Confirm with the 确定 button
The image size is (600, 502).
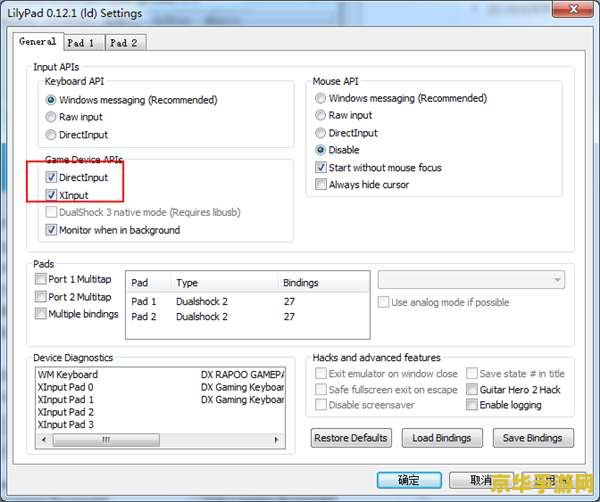(x=409, y=480)
